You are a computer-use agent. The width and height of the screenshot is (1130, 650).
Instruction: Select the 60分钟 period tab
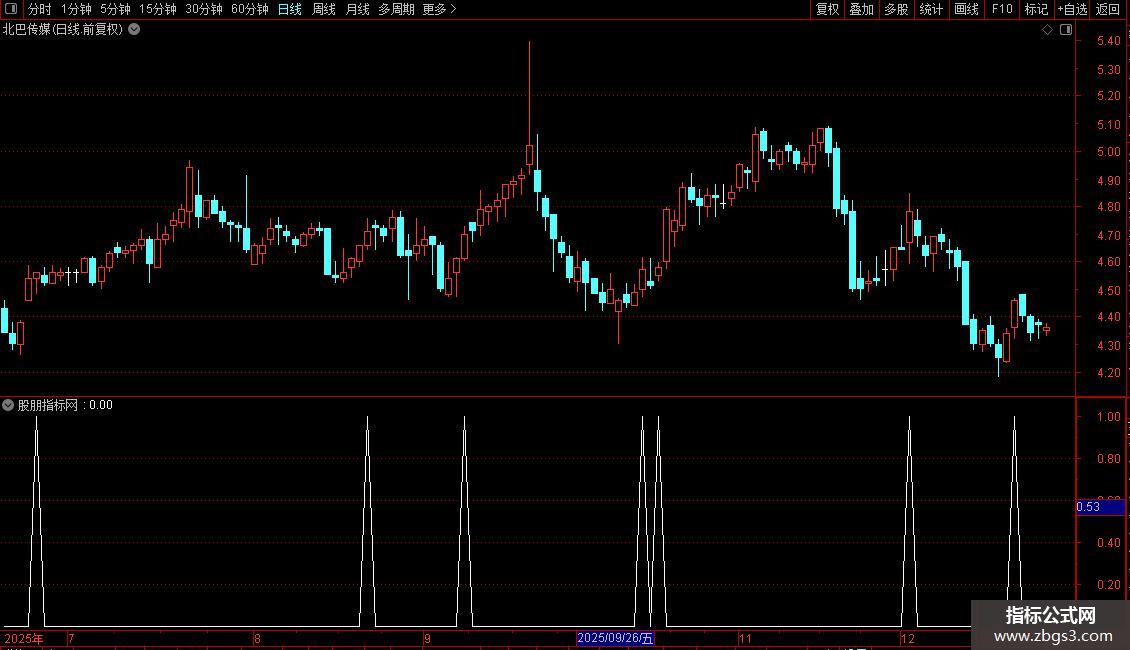point(250,9)
